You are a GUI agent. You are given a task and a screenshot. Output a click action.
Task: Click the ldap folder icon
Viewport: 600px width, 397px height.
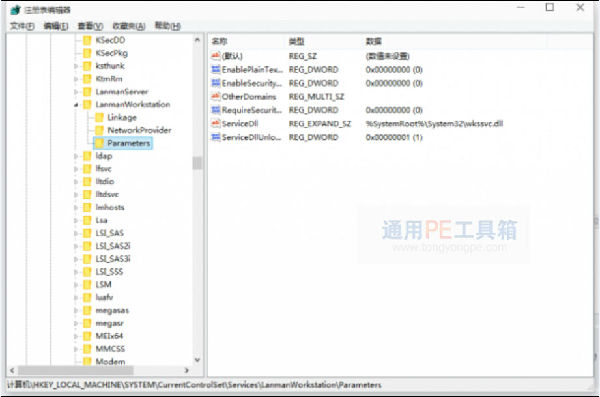87,156
